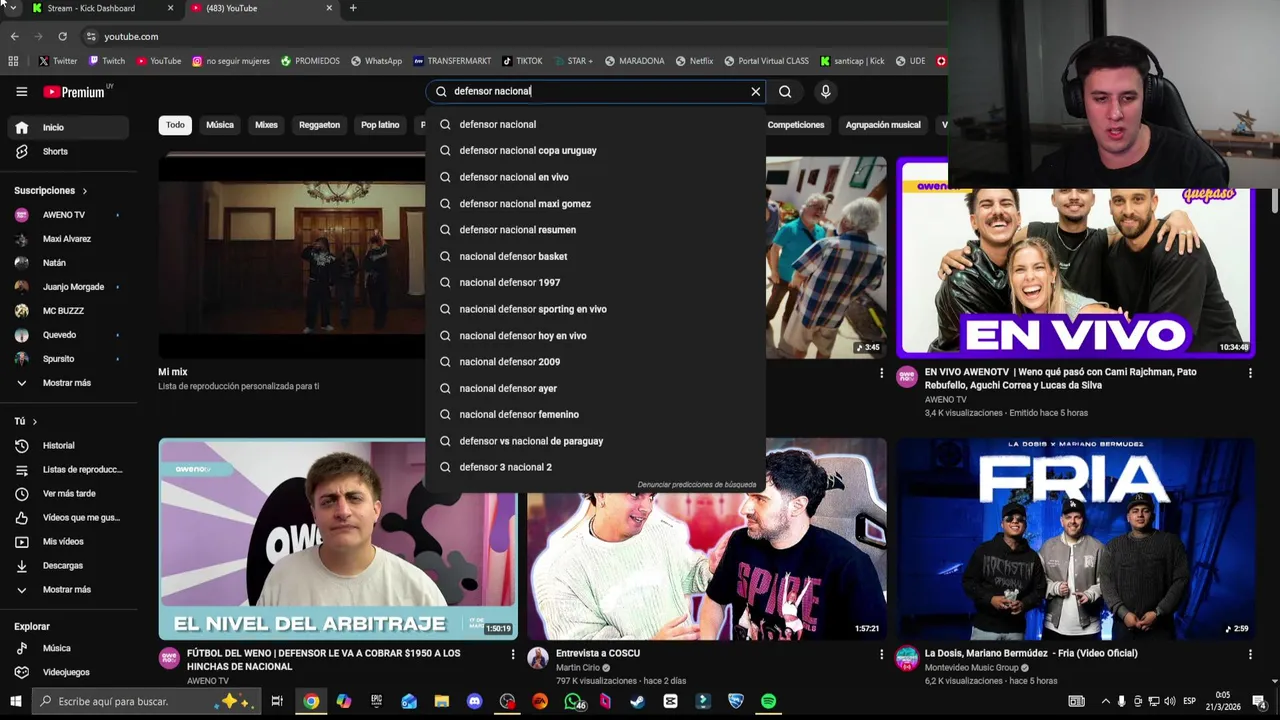Open Vídeos que me gustan

tap(66, 517)
